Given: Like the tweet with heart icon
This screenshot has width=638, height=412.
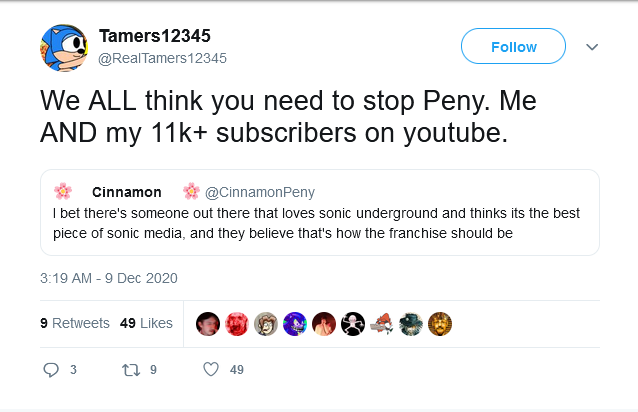Looking at the screenshot, I should (x=211, y=369).
